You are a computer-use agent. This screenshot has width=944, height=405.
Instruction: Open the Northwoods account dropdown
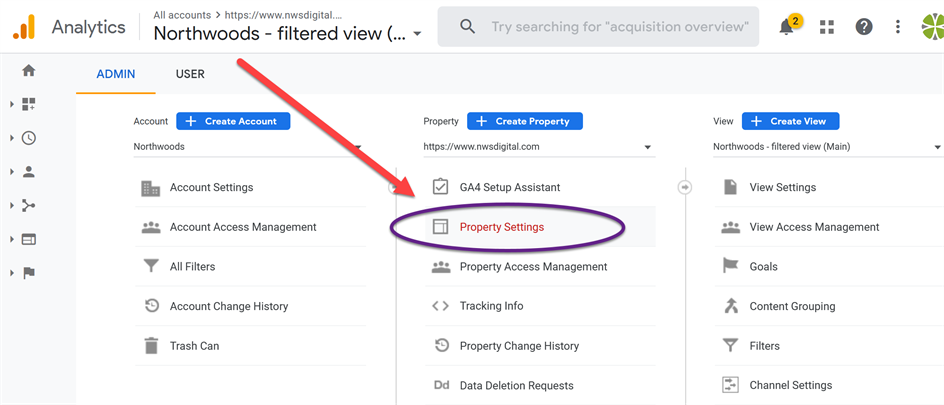[249, 147]
